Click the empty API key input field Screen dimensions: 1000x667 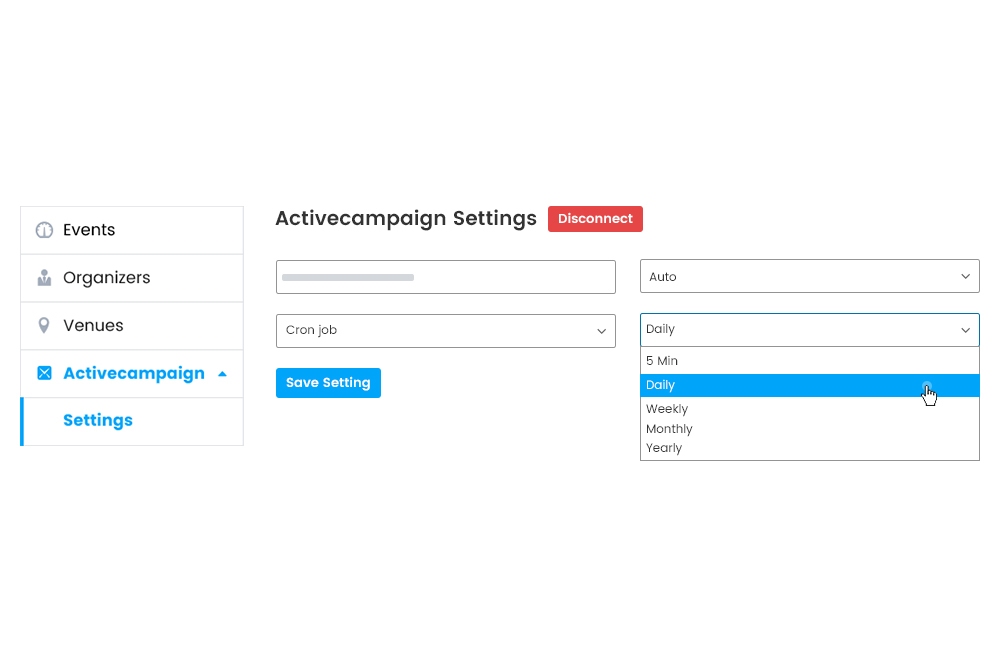coord(445,276)
